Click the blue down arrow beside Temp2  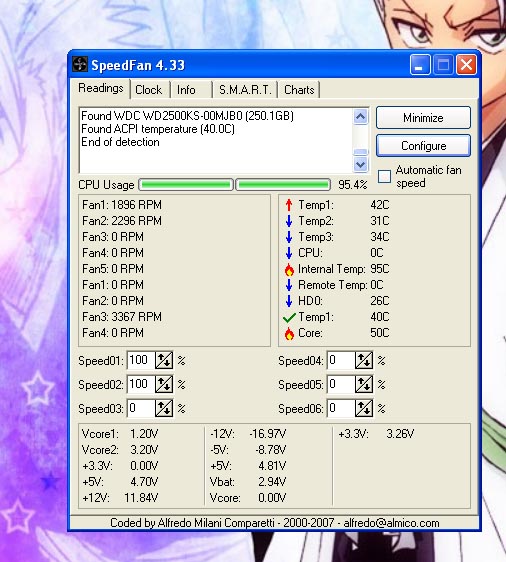[x=289, y=221]
